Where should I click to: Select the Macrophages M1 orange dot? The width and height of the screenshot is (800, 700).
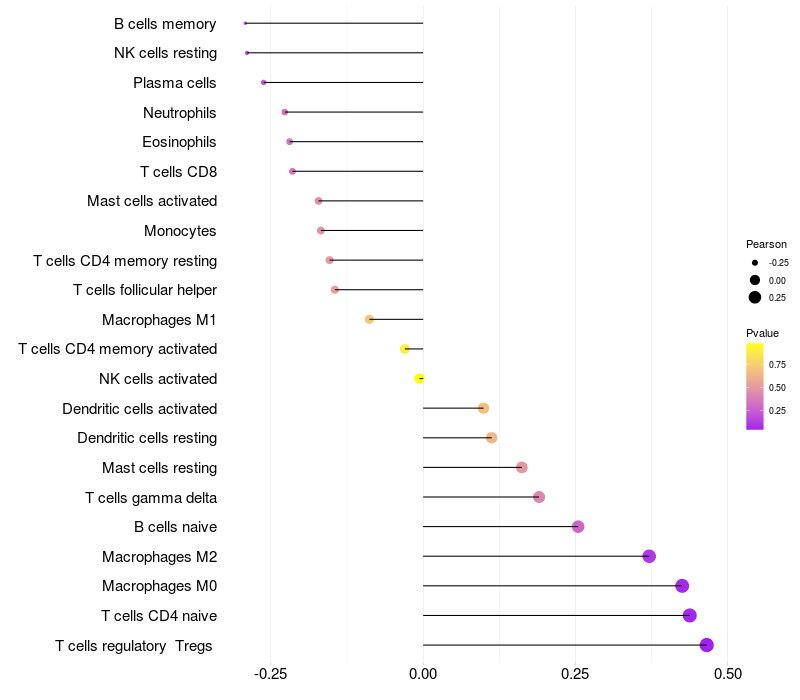coord(369,319)
